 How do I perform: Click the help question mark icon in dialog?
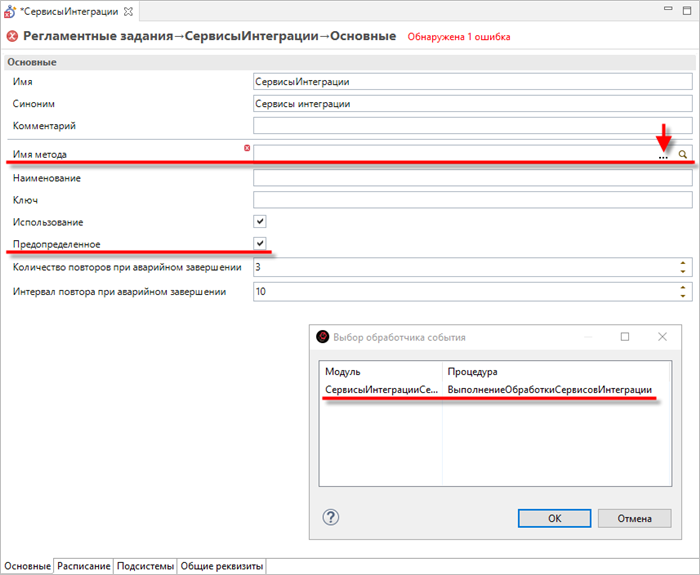coord(332,517)
